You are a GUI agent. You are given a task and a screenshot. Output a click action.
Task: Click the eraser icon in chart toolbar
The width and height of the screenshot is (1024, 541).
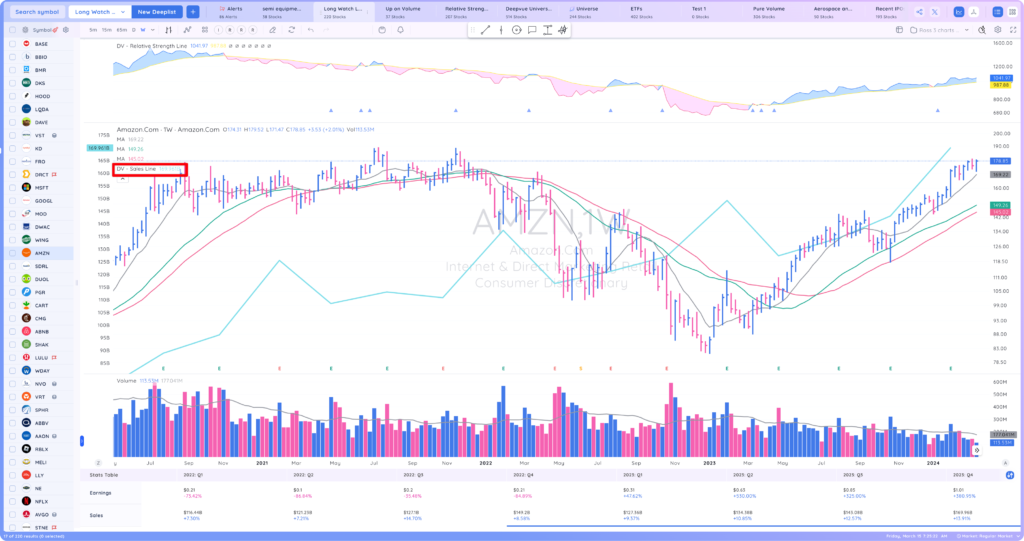(x=272, y=30)
